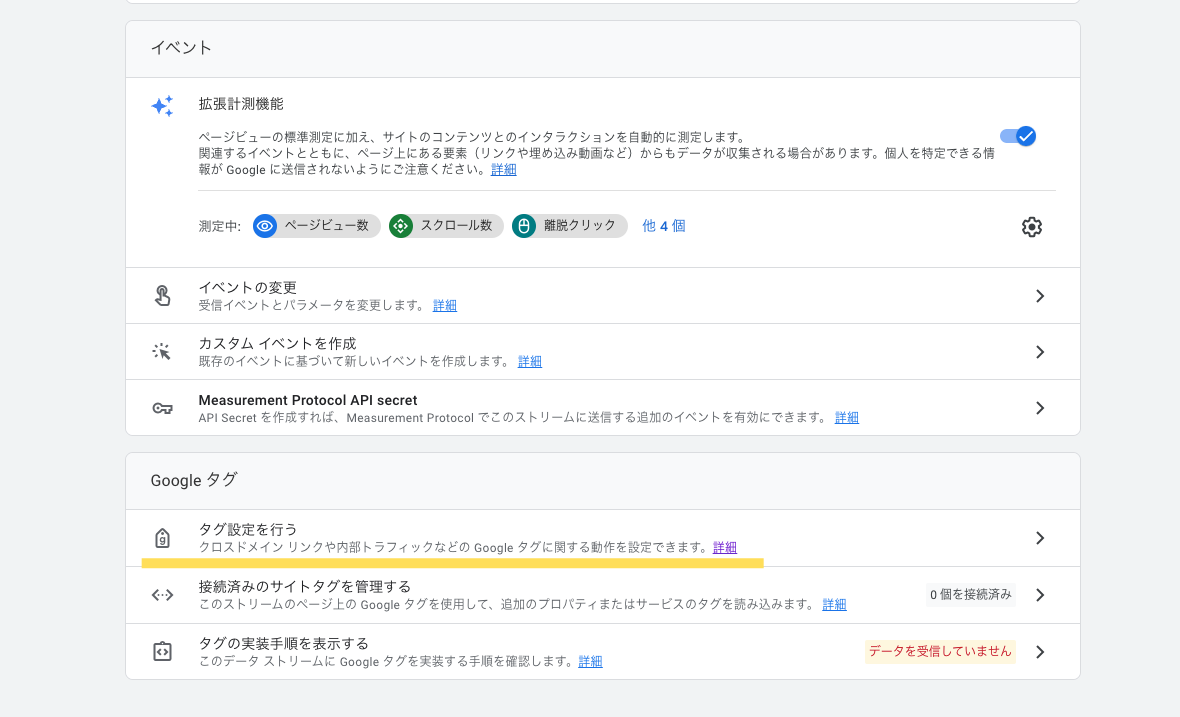Click the タグ設定を行う row title

(248, 530)
